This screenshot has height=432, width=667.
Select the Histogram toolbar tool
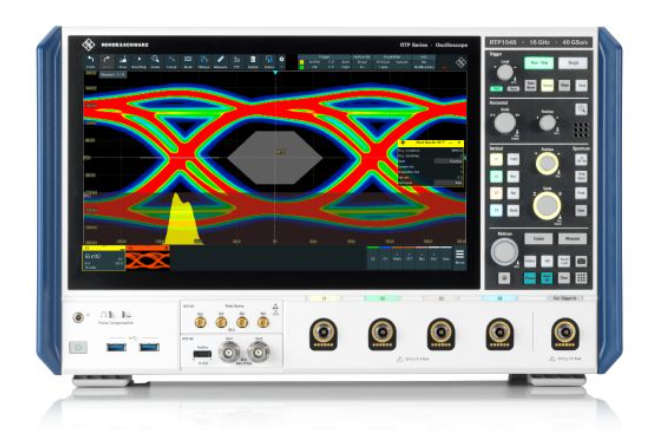[x=204, y=62]
